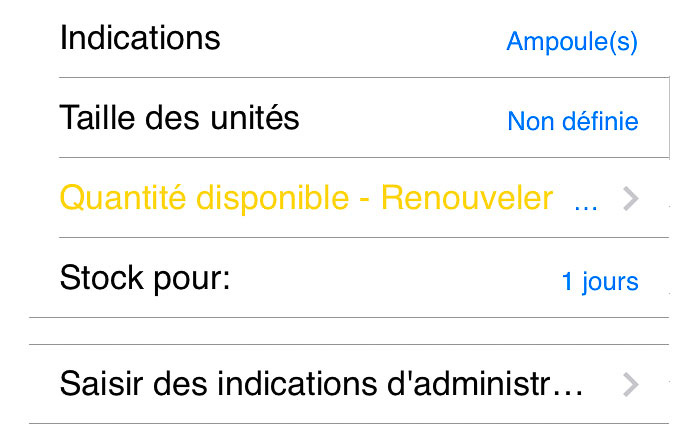Select the Non définie unit size value
The width and height of the screenshot is (700, 438).
(572, 122)
